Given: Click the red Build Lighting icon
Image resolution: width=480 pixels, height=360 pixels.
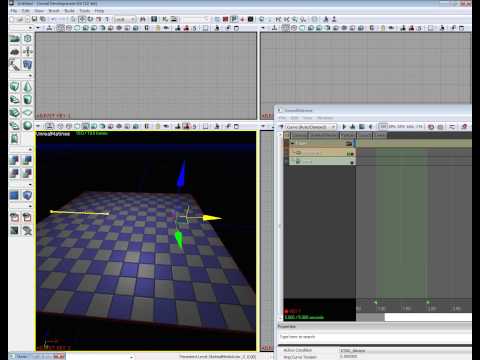Looking at the screenshot, I should pyautogui.click(x=226, y=19).
